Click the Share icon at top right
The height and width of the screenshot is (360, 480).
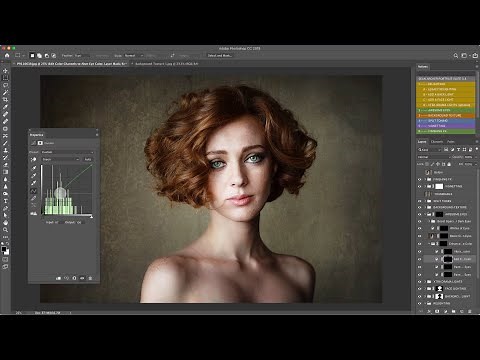(475, 56)
